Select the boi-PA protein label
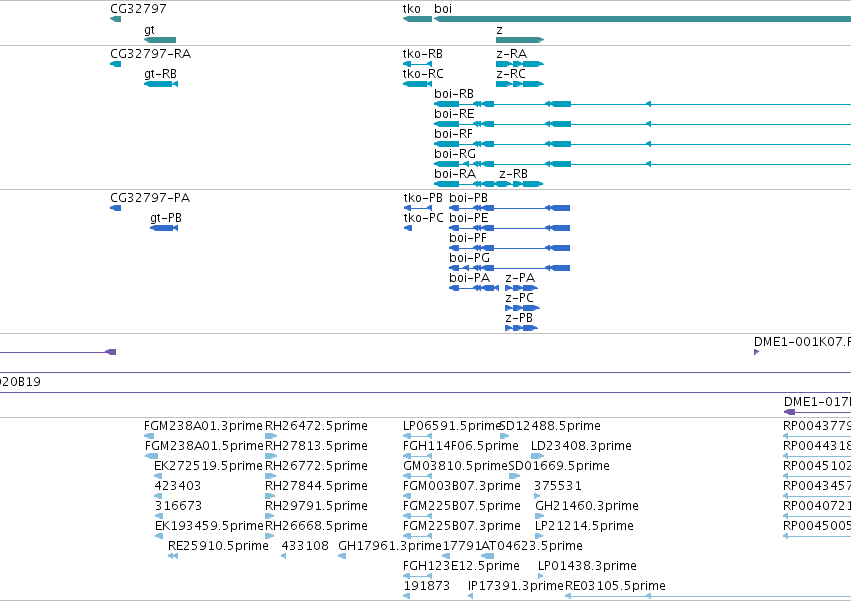Image resolution: width=851 pixels, height=601 pixels. (x=469, y=277)
